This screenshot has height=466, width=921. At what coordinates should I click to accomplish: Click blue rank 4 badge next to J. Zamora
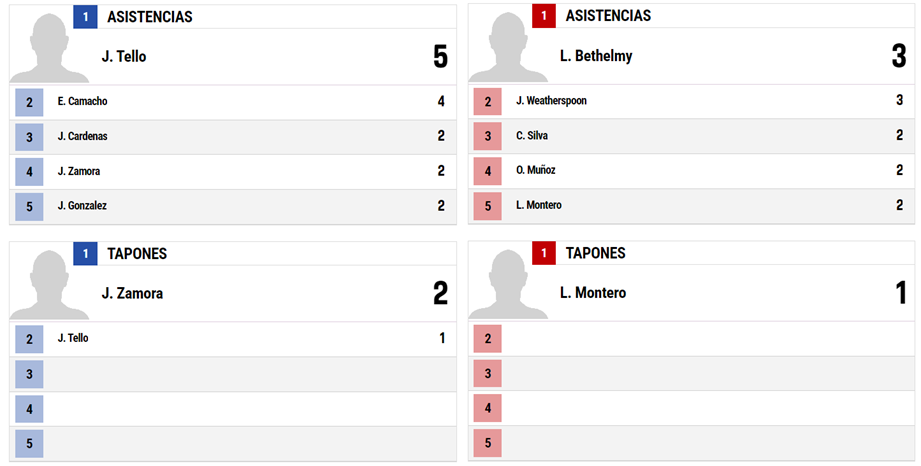pyautogui.click(x=29, y=172)
